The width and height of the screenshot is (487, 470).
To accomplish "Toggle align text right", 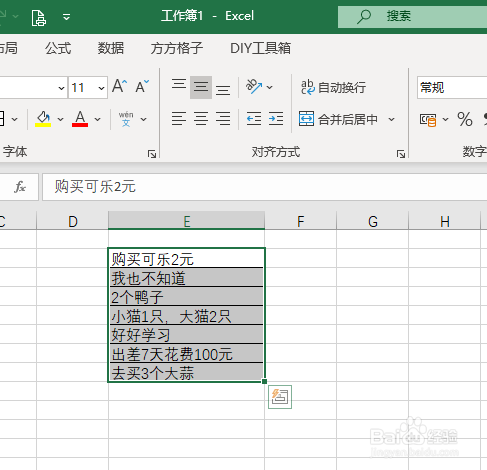I will click(223, 119).
